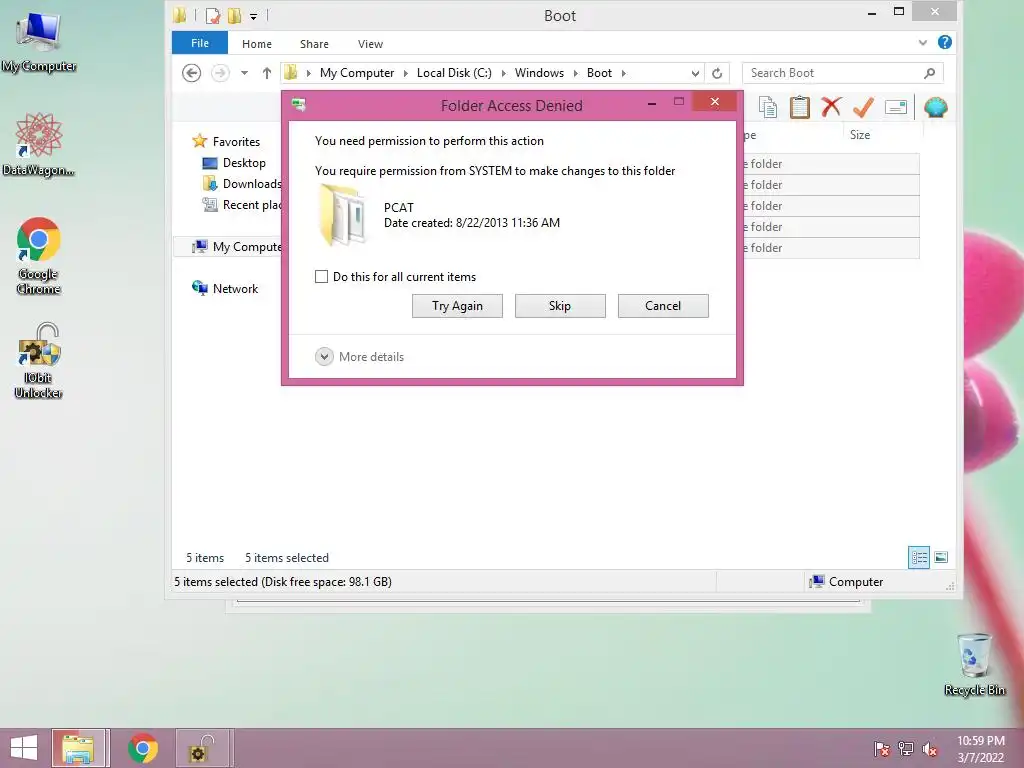Click the clock in the taskbar
This screenshot has width=1024, height=768.
(980, 748)
